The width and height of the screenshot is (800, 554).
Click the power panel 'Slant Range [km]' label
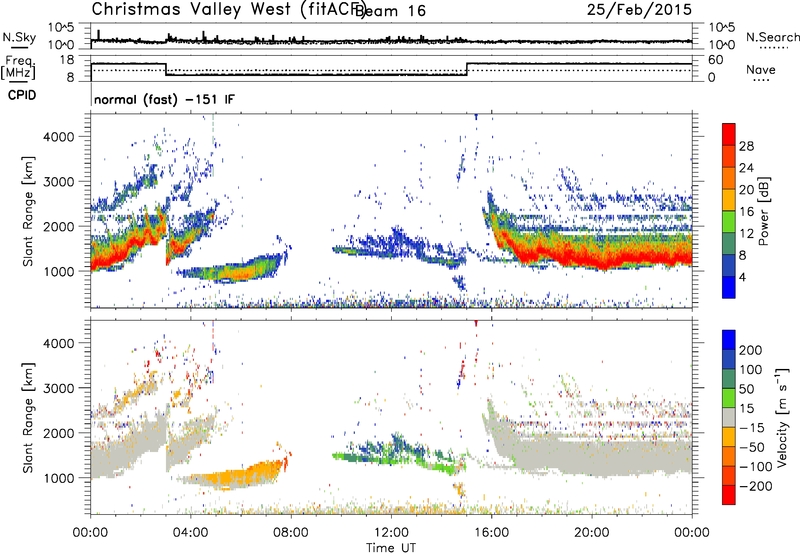(x=28, y=211)
